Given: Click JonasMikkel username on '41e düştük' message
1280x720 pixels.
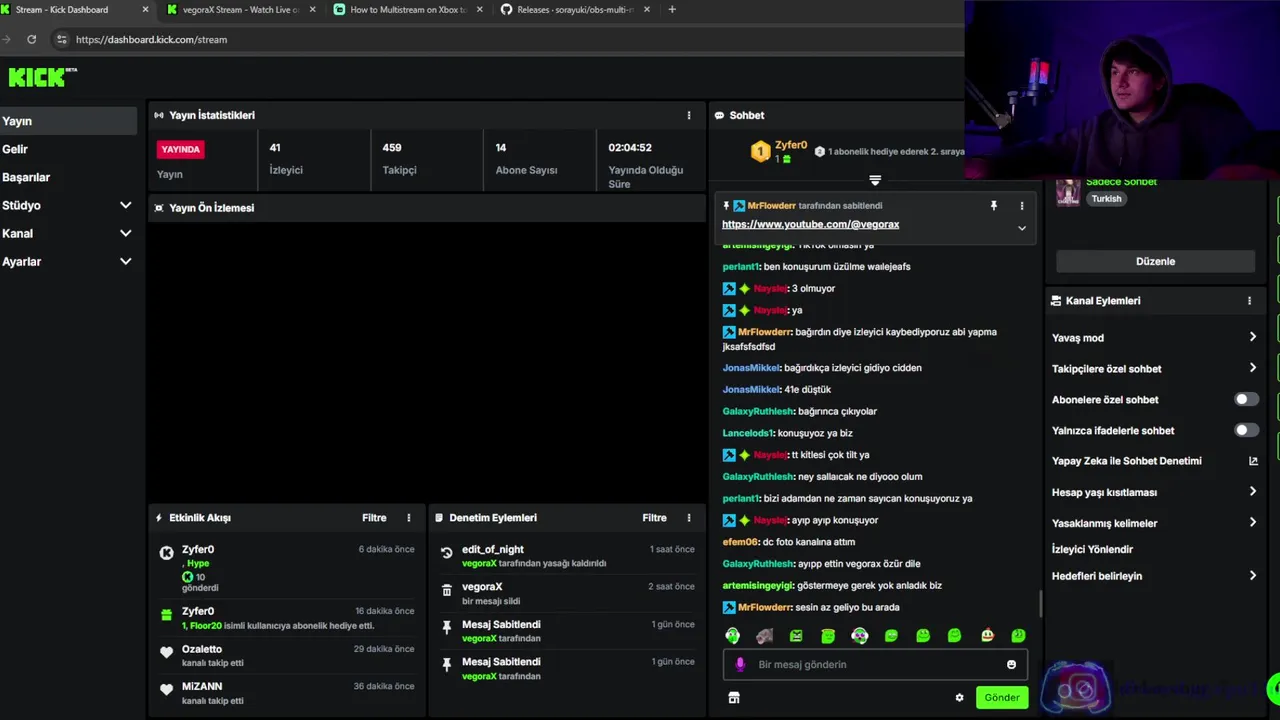Looking at the screenshot, I should coord(750,389).
